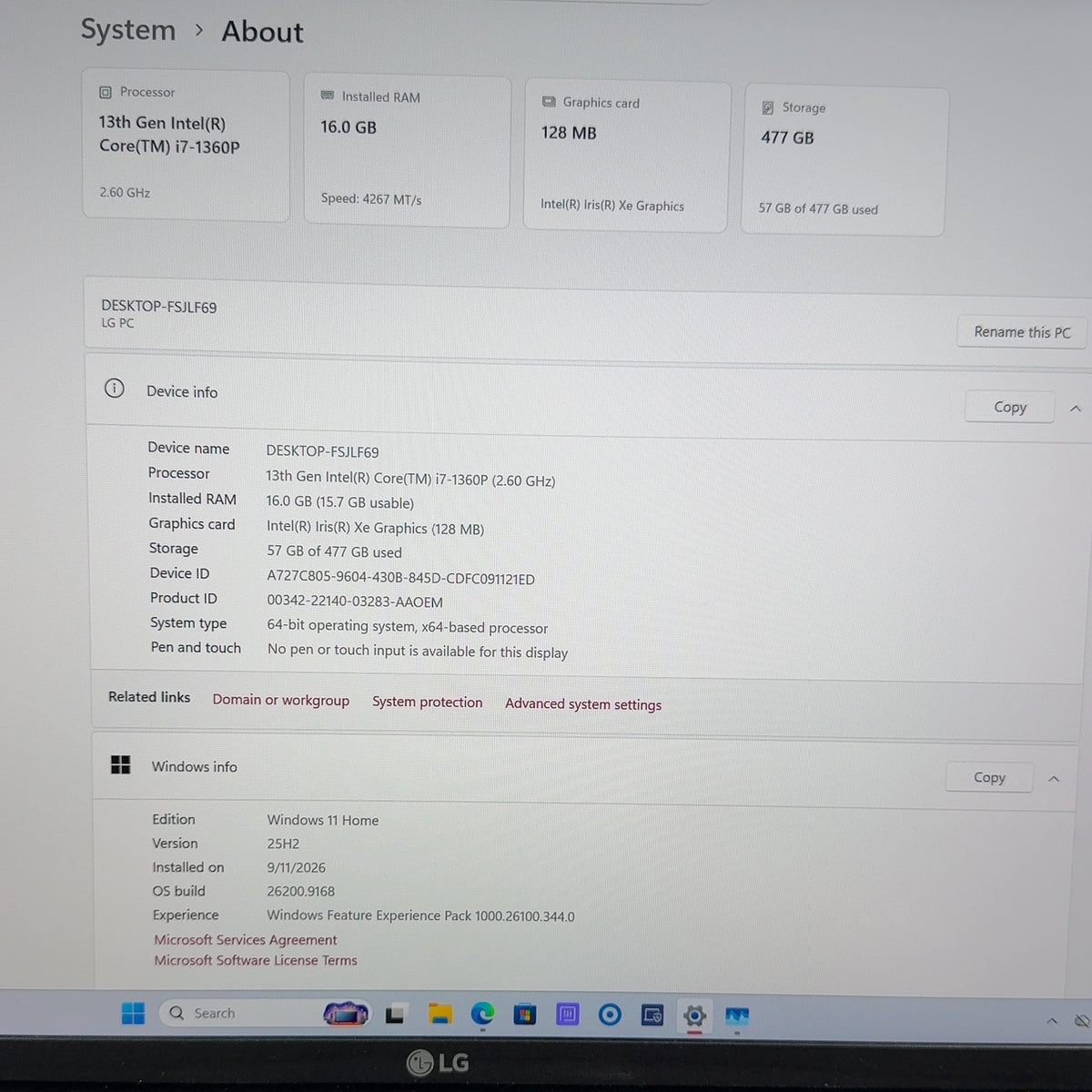Click Installed on date 9/11/2026
Viewport: 1092px width, 1092px height.
point(296,867)
